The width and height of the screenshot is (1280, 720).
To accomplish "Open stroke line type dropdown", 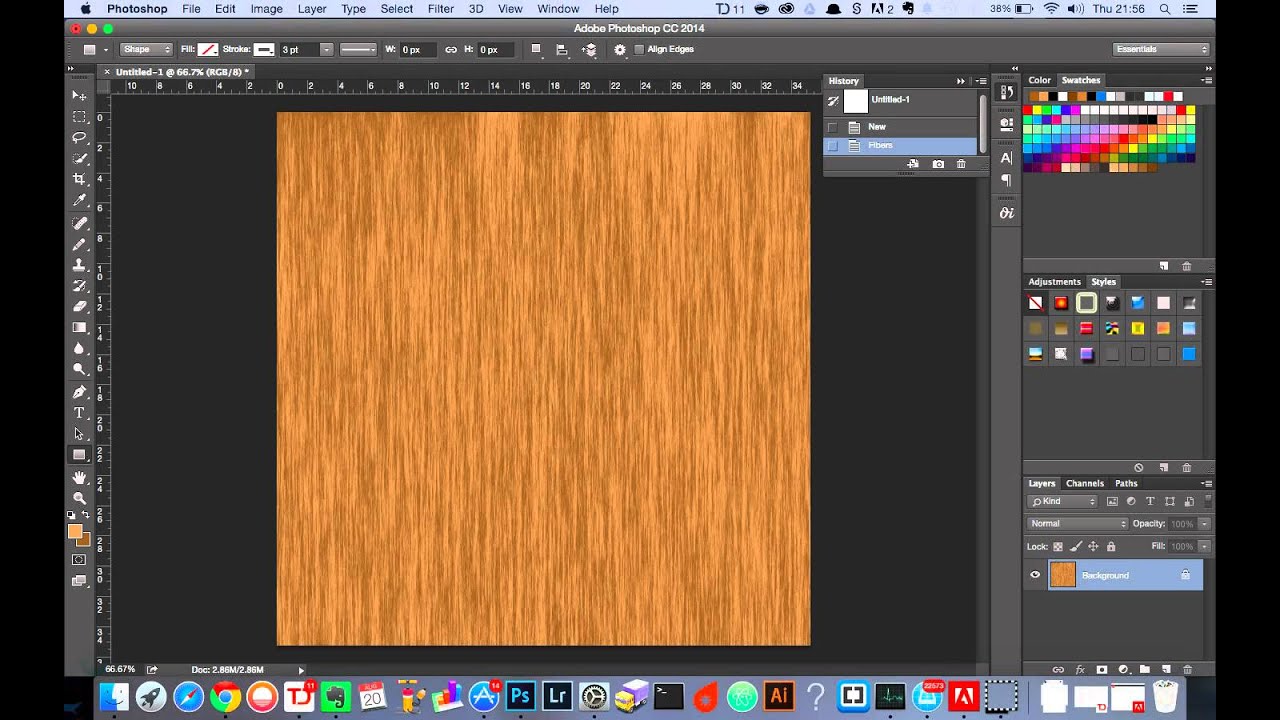I will (358, 49).
